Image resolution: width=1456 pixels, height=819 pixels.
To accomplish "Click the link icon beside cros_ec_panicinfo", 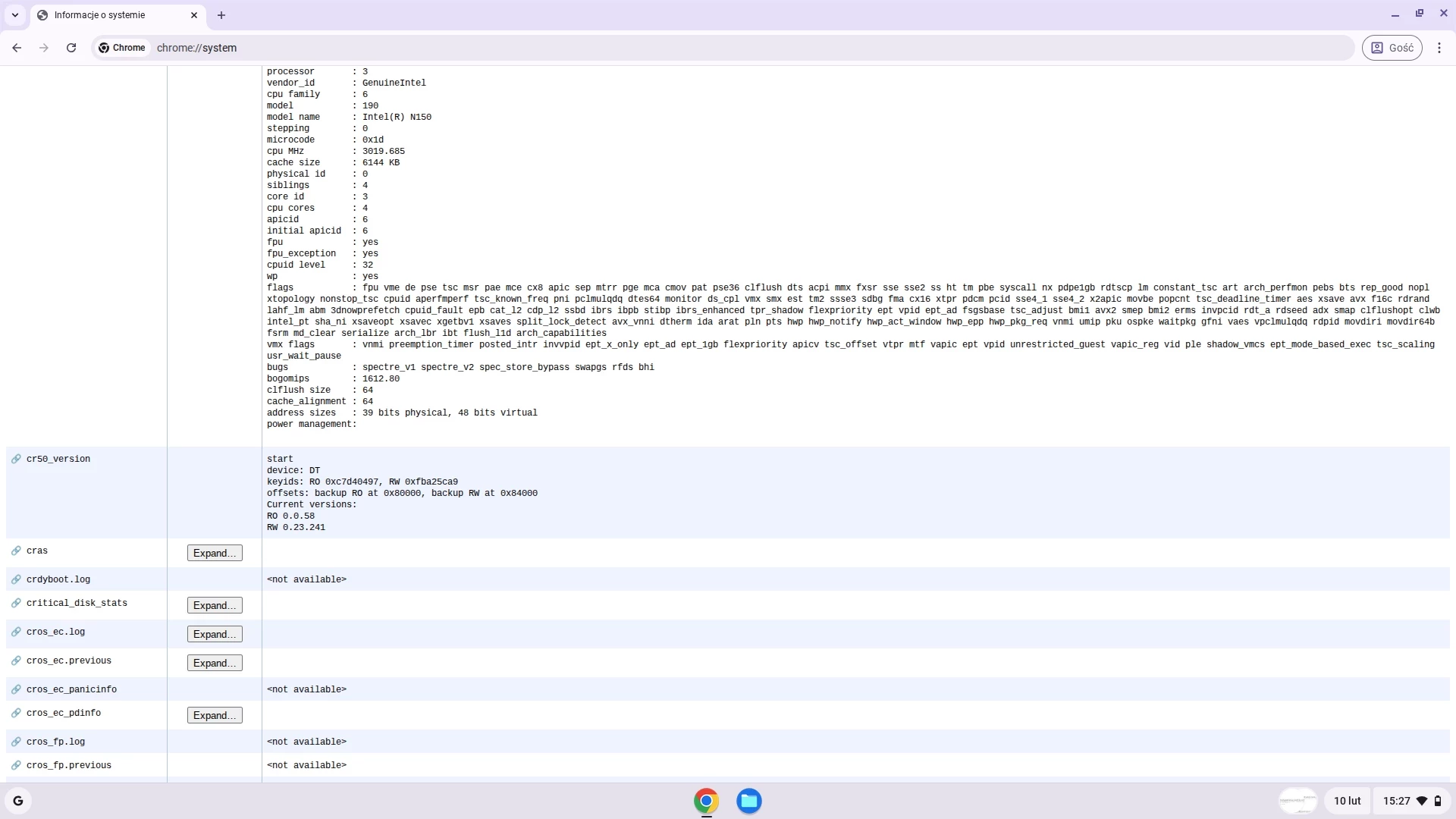I will pos(16,689).
